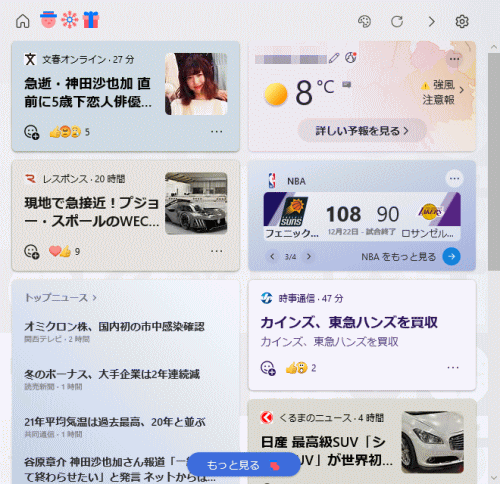500x484 pixels.
Task: Open more options for 文春オンライン card
Action: coord(216,132)
